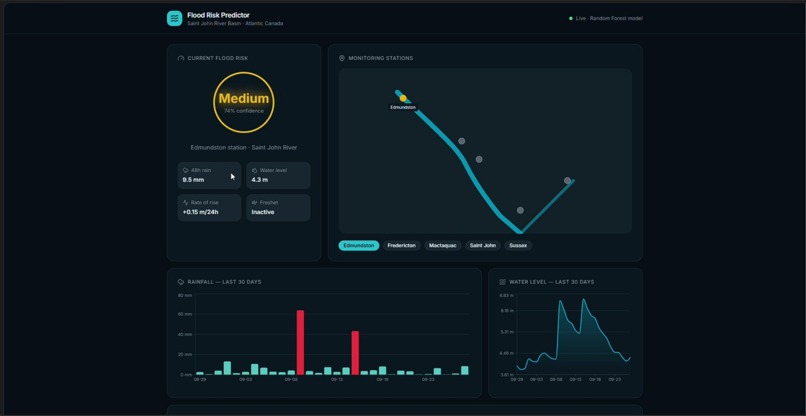Click the rain cloud icon in 48h rain tile
This screenshot has height=416, width=806.
tap(186, 170)
